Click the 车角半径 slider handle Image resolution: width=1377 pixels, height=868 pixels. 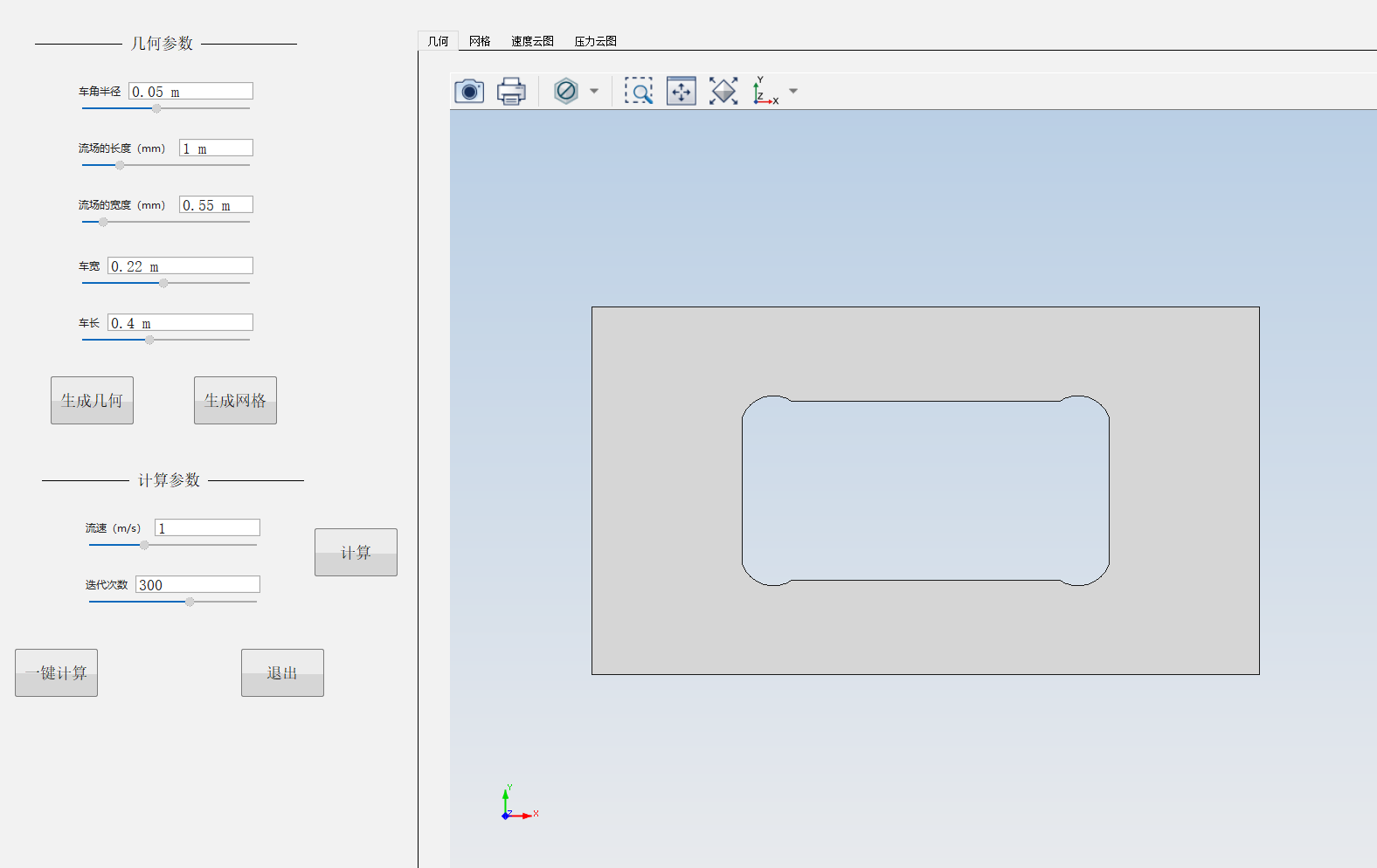(x=156, y=108)
